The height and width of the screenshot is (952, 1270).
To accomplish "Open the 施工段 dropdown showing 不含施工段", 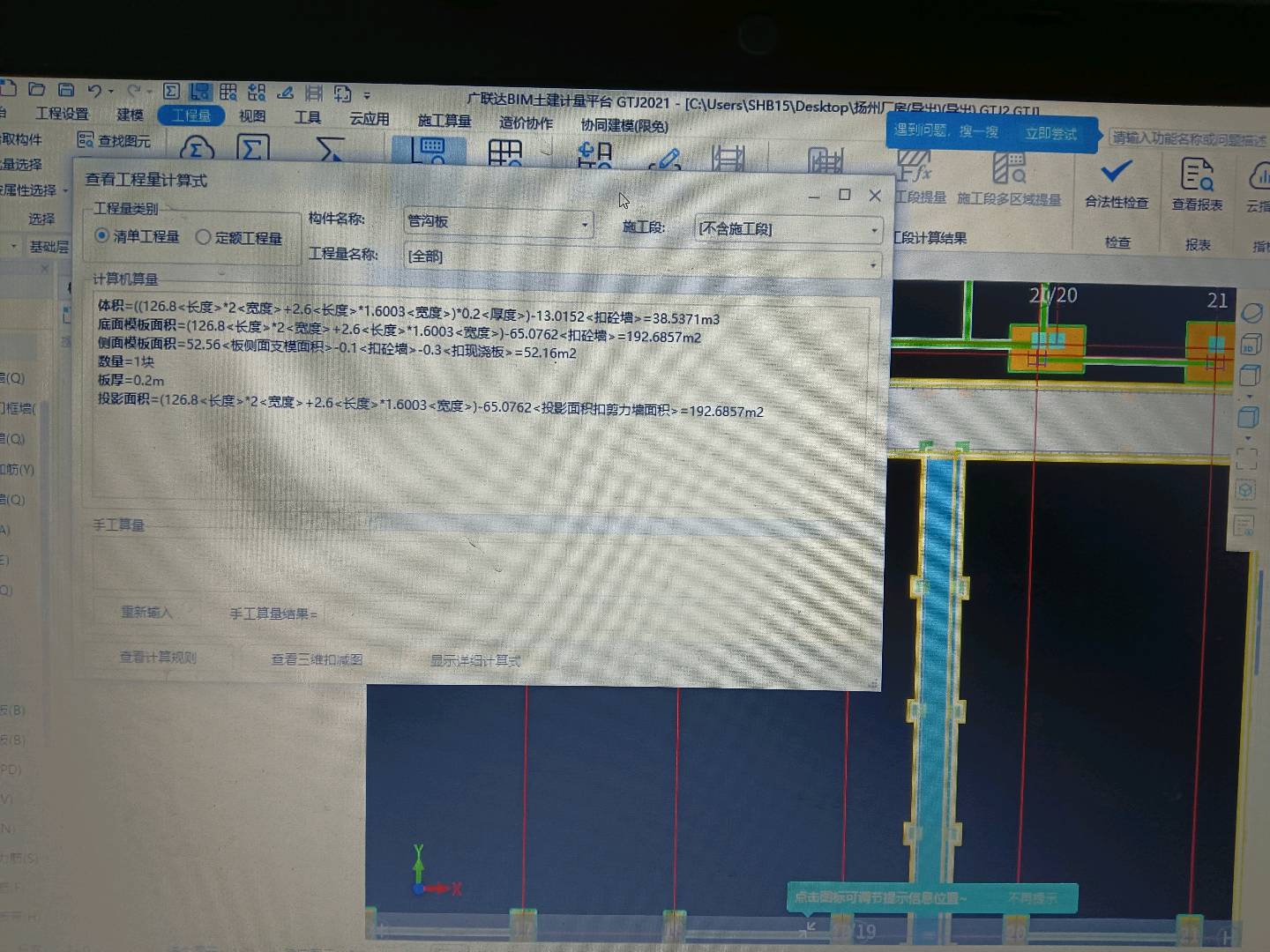I will (788, 229).
